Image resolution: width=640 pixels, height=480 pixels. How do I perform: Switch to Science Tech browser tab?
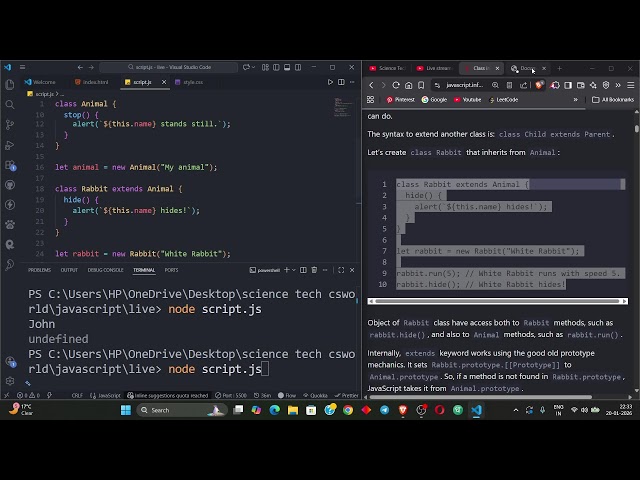pos(387,68)
